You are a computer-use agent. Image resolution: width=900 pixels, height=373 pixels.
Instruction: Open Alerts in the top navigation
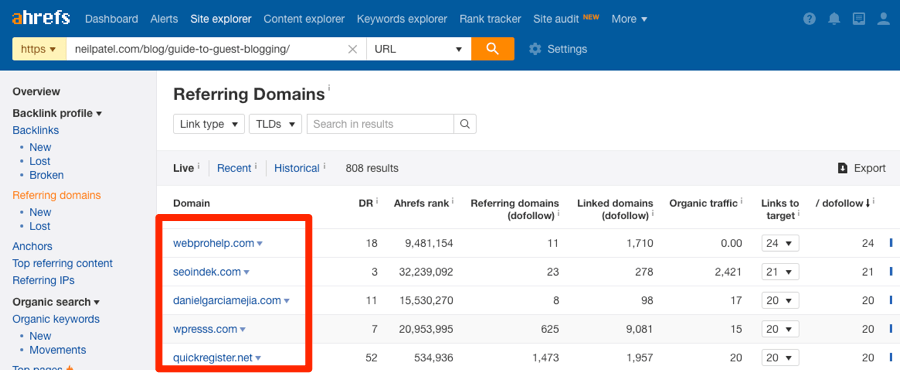click(164, 19)
